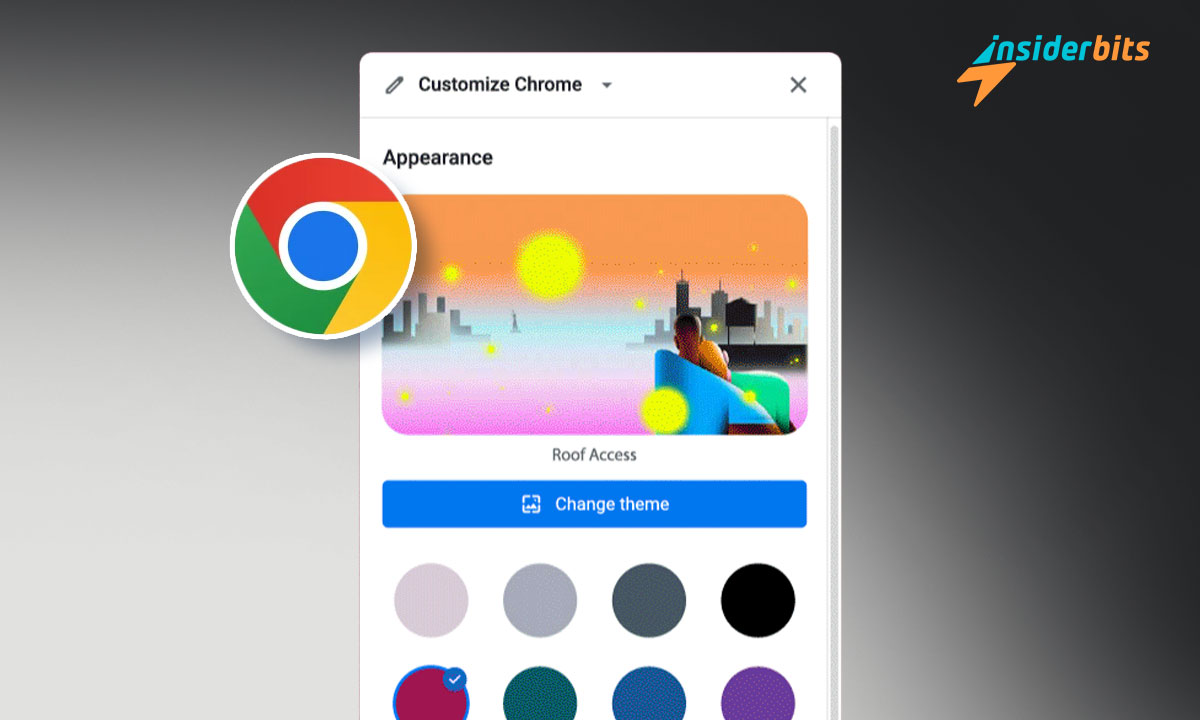
Task: Pick the blue color swatch
Action: [x=649, y=698]
